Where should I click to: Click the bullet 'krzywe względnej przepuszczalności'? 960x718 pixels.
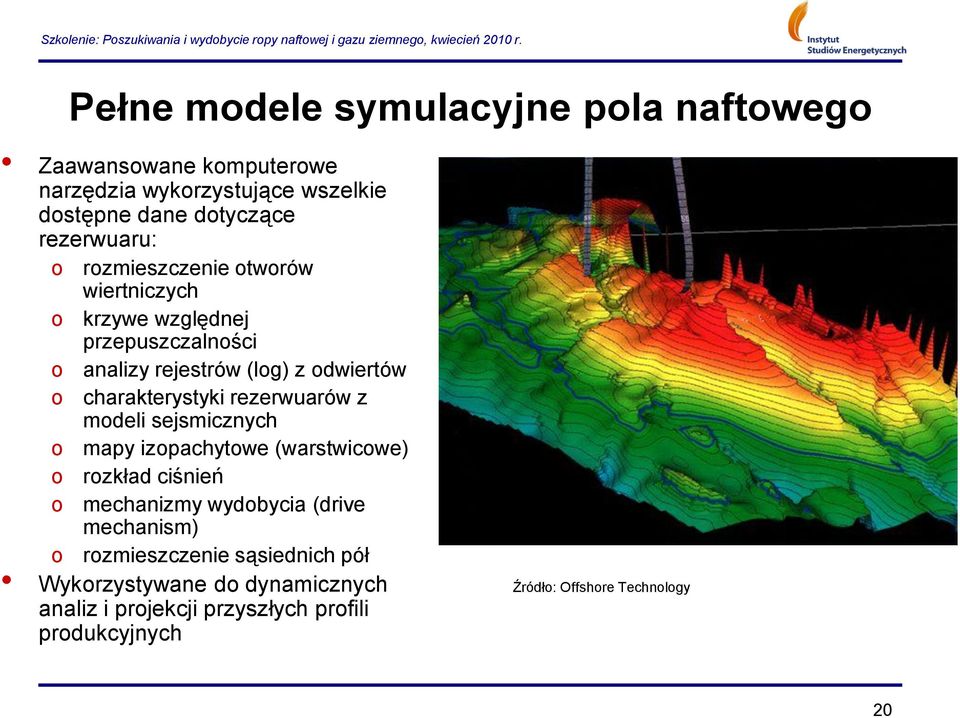170,330
